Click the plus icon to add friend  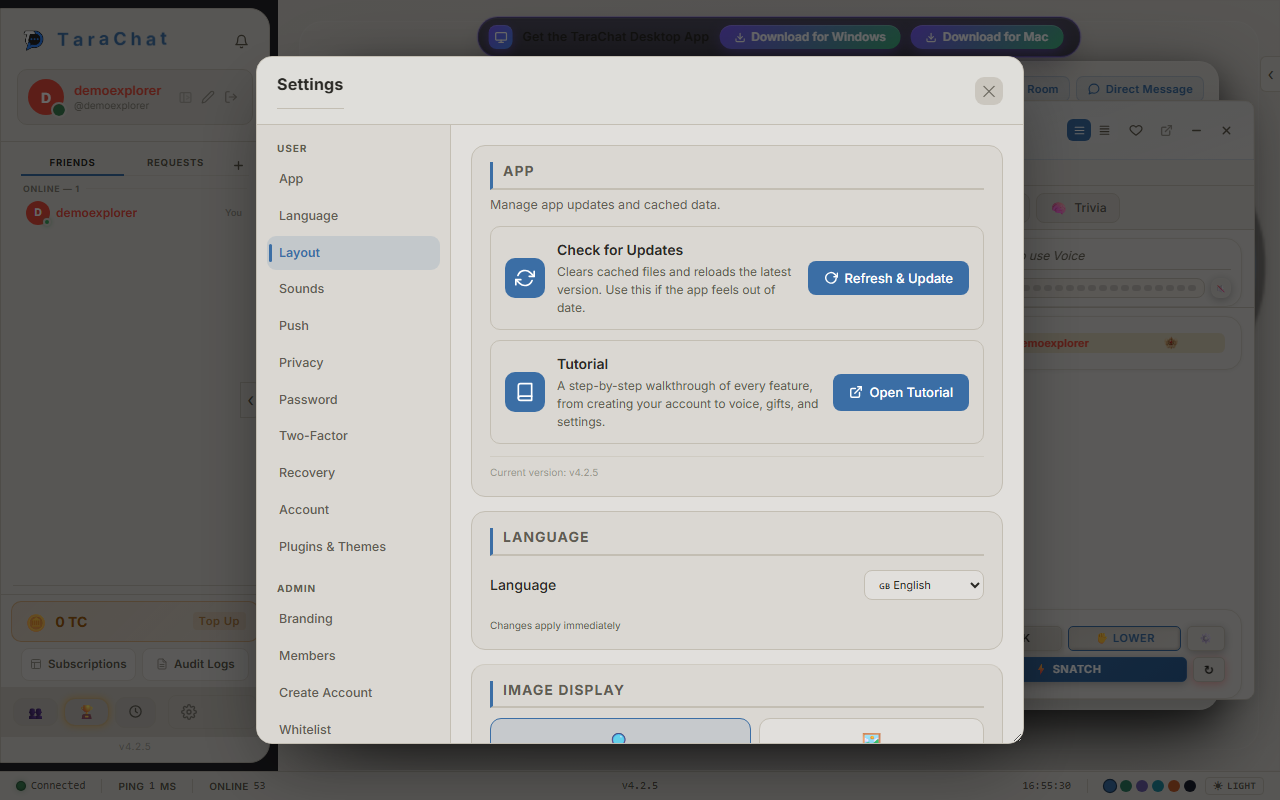(238, 165)
